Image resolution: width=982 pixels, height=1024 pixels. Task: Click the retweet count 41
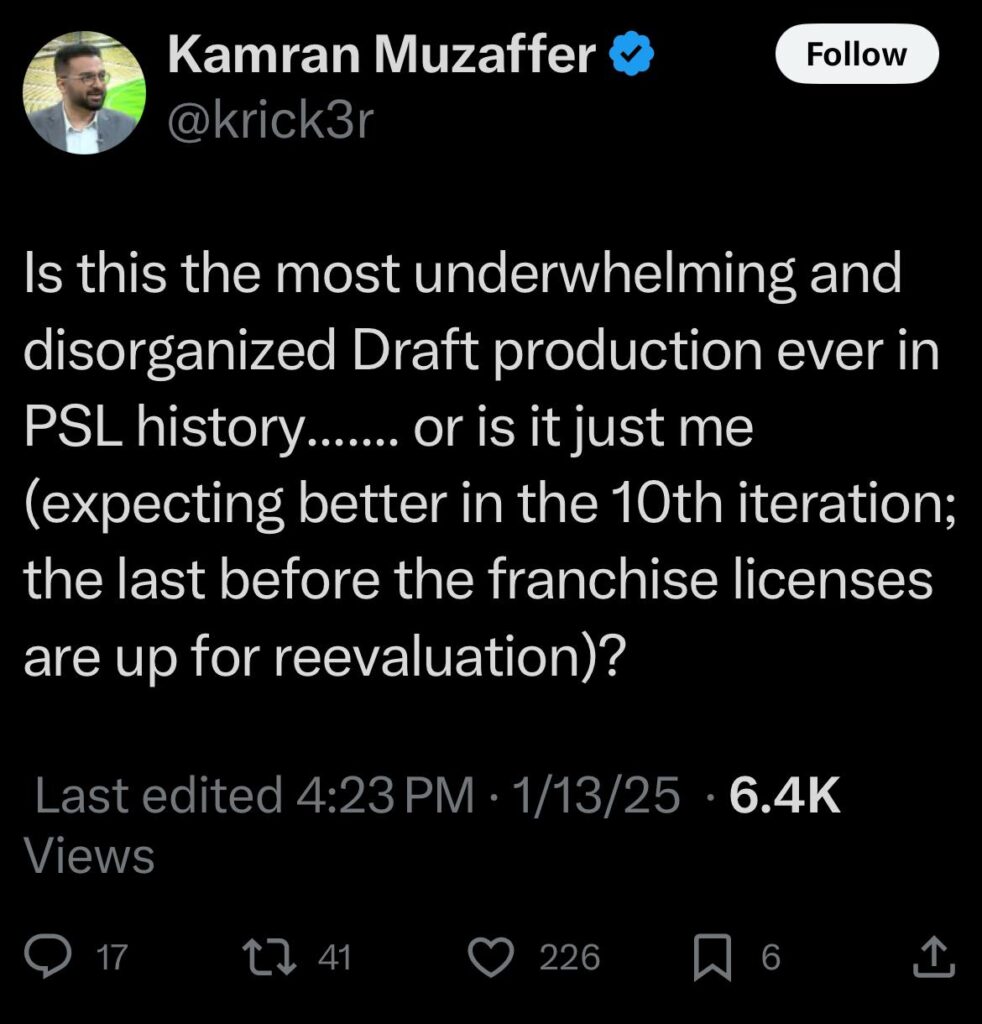(334, 958)
